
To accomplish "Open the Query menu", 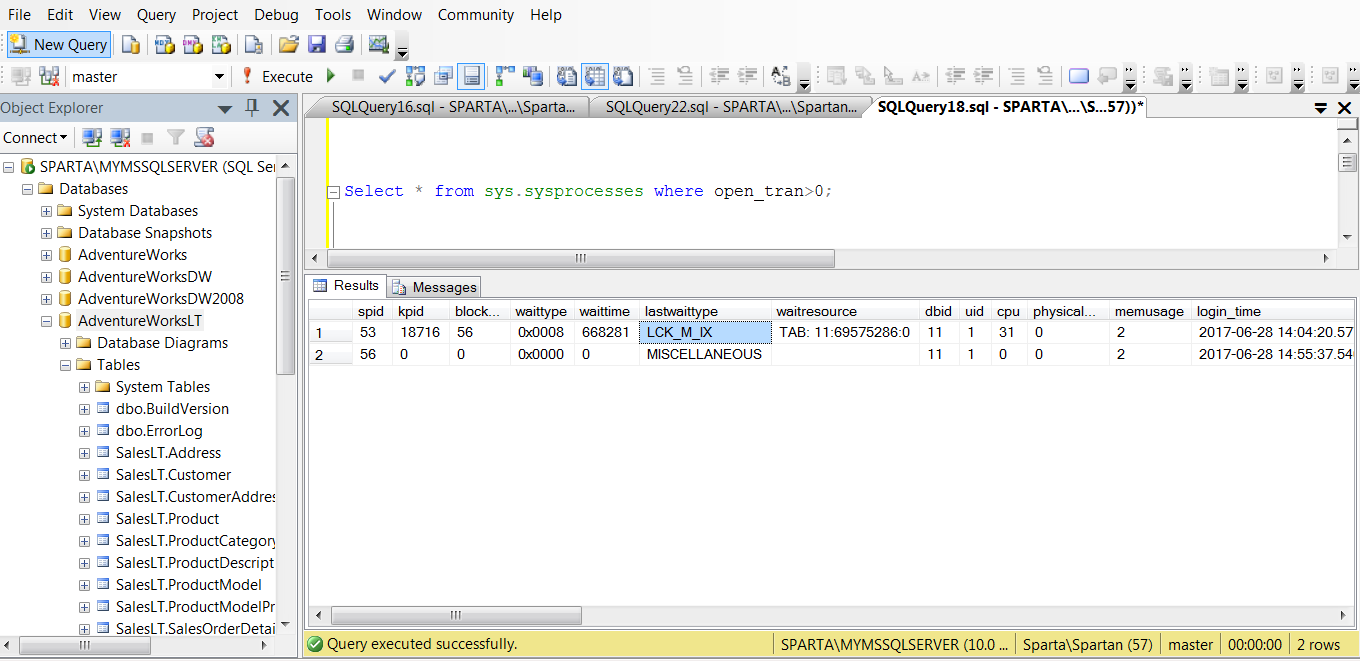I will [156, 15].
